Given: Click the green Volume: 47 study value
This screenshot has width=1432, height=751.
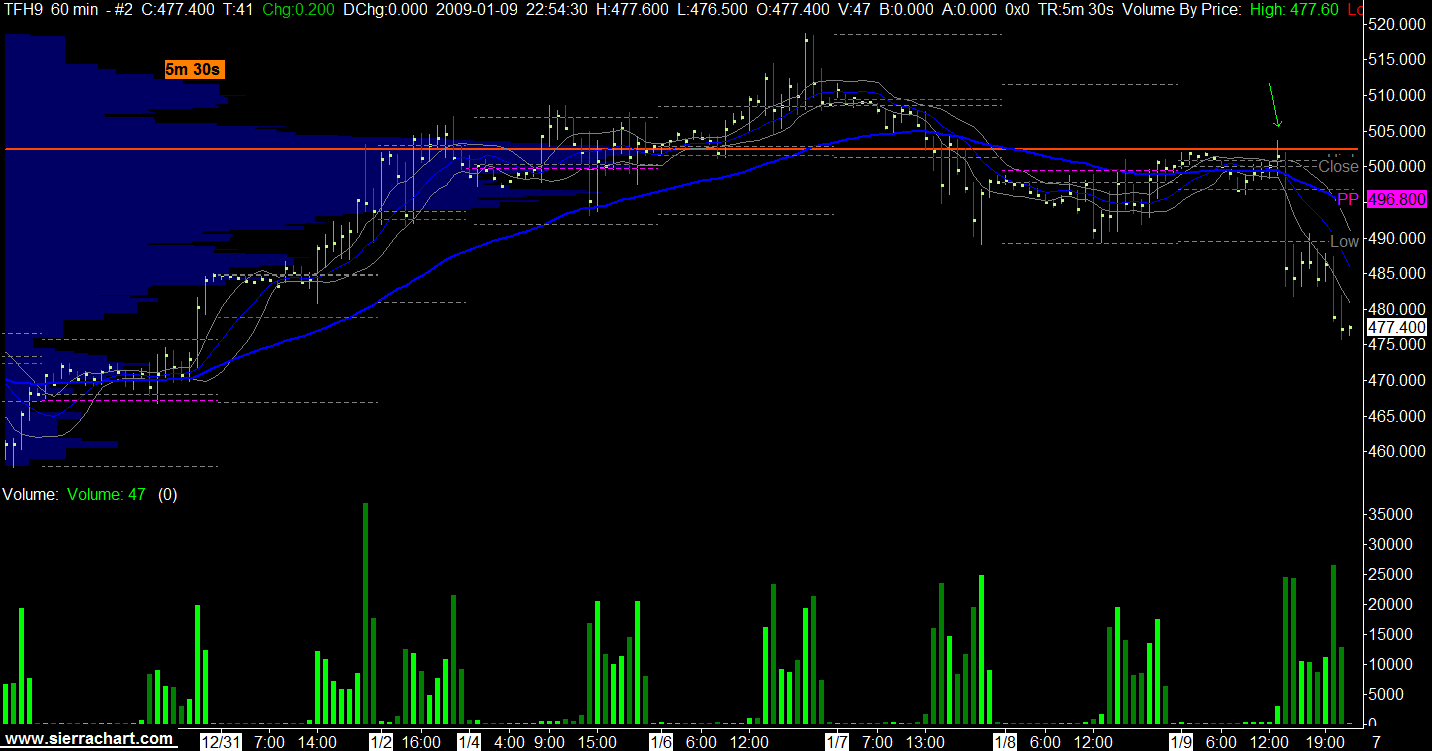Looking at the screenshot, I should pos(107,494).
